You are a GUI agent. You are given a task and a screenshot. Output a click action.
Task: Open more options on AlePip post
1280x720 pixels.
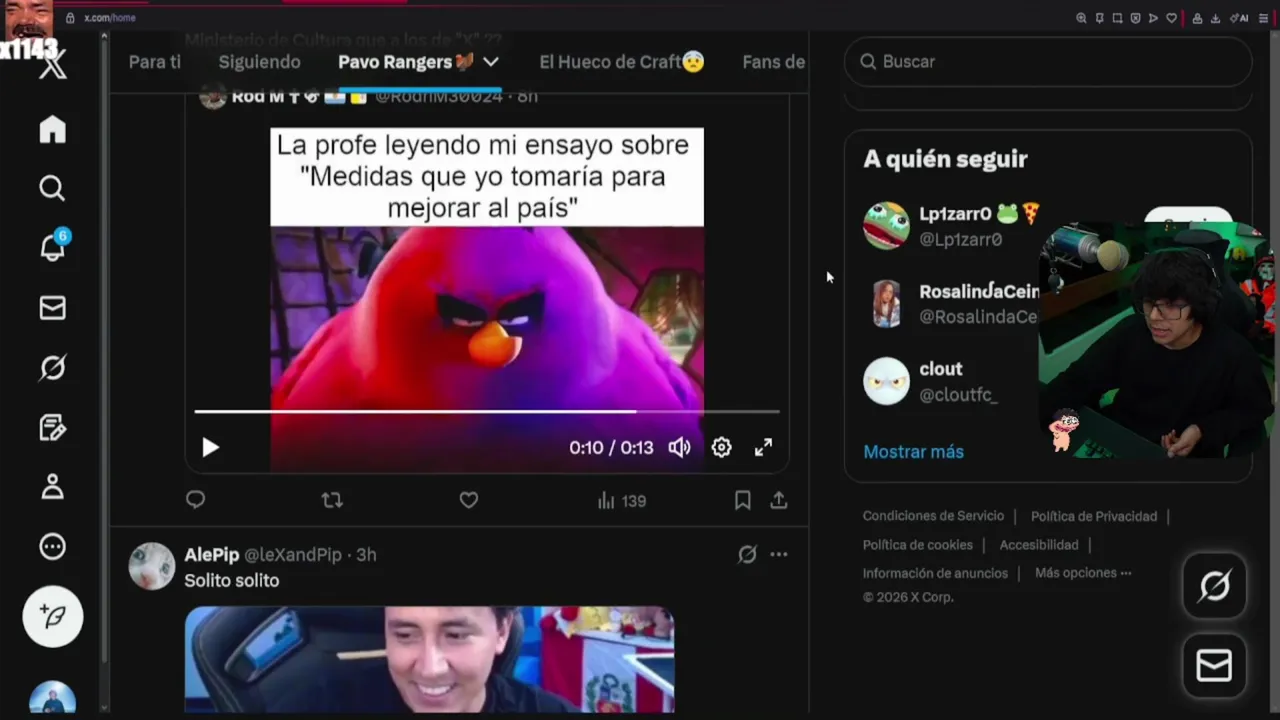(779, 554)
